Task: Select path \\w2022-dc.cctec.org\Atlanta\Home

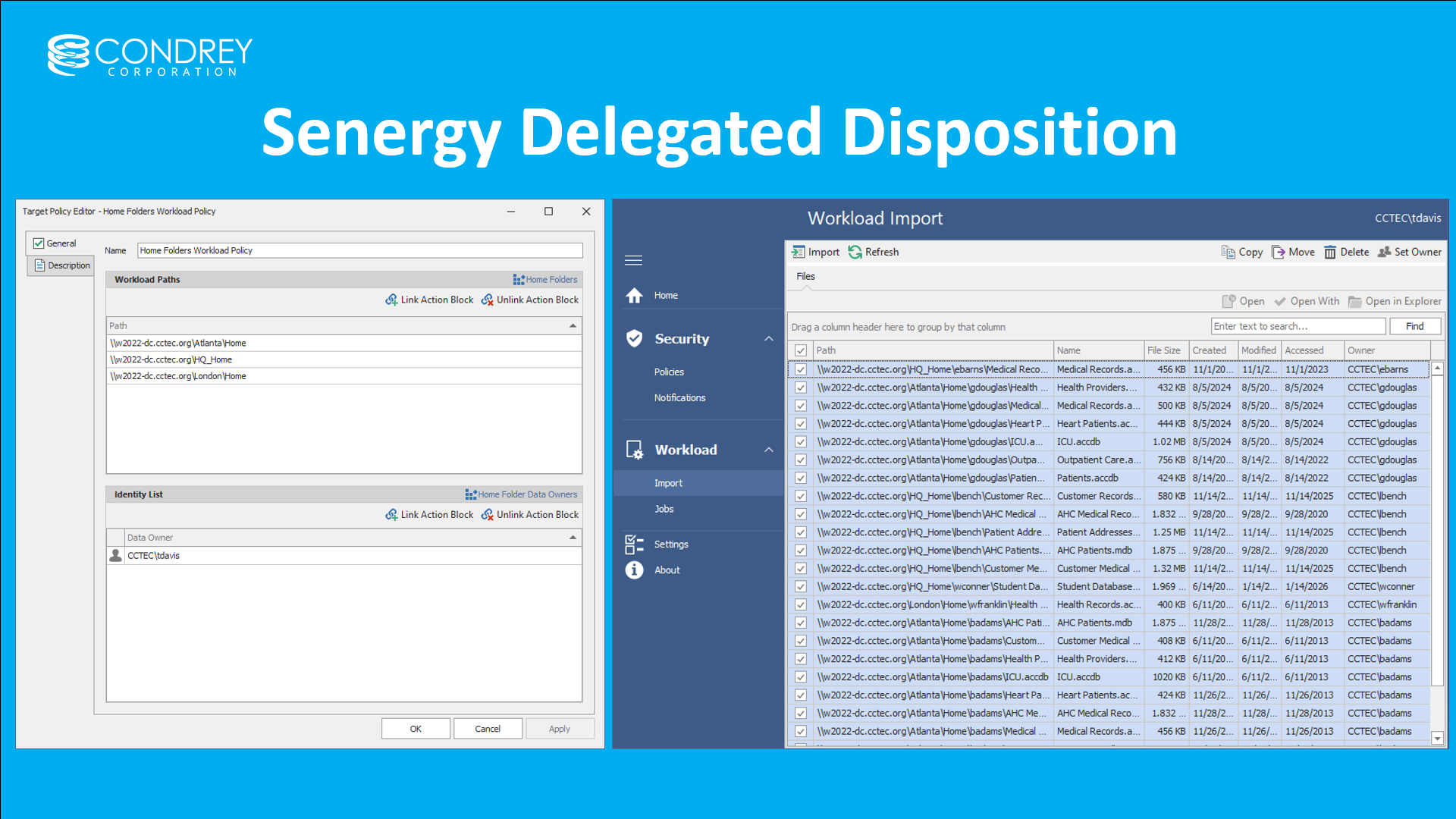Action: point(344,343)
